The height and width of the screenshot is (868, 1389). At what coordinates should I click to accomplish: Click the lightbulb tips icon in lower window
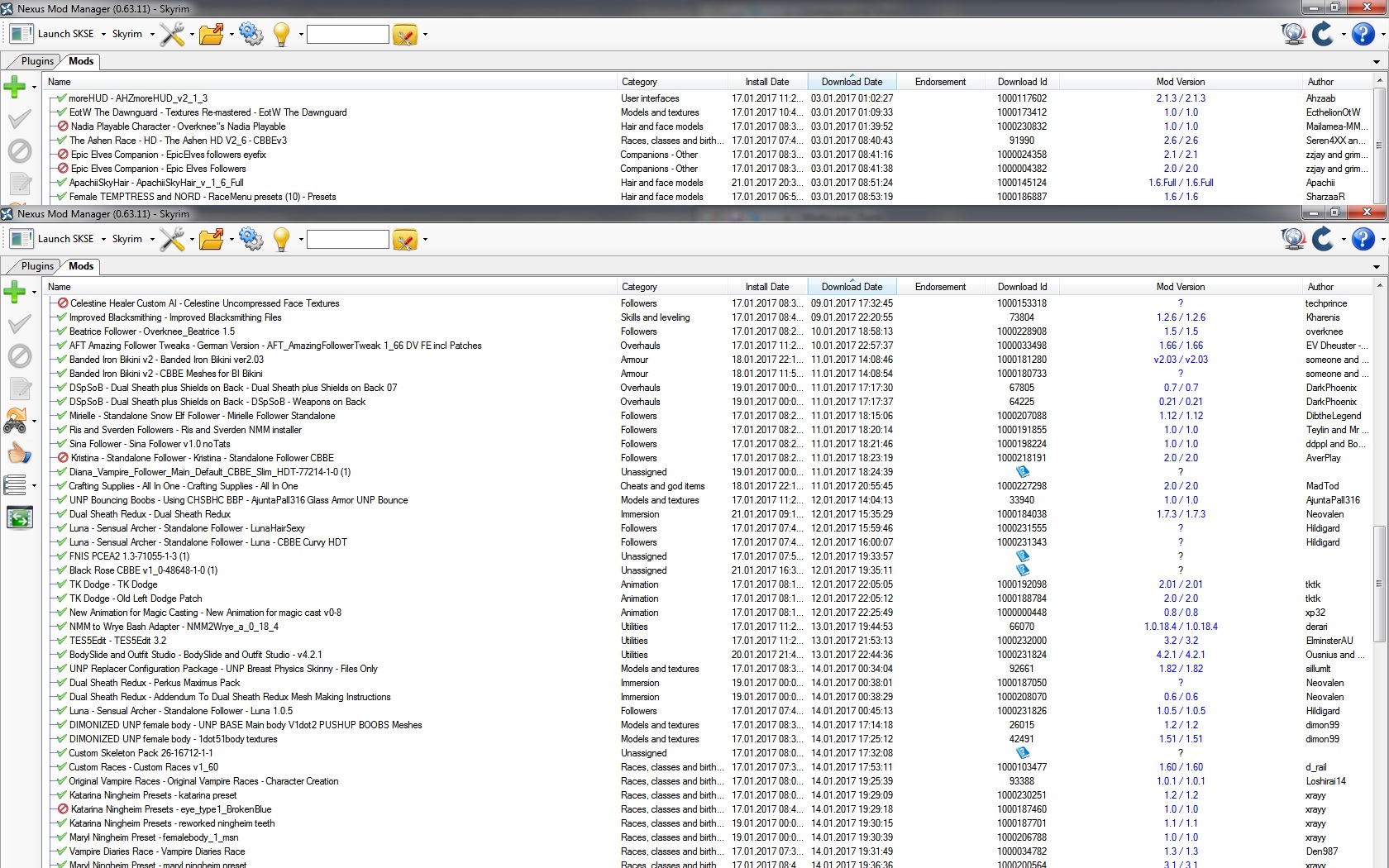pos(281,240)
